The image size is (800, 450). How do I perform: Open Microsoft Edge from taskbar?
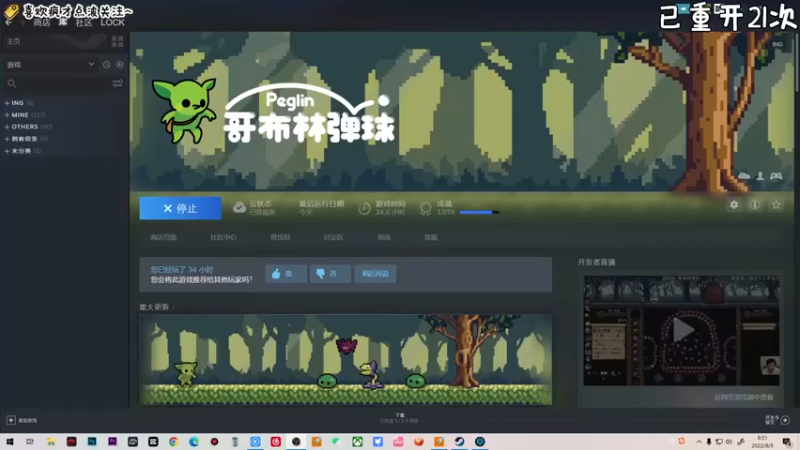(x=194, y=442)
